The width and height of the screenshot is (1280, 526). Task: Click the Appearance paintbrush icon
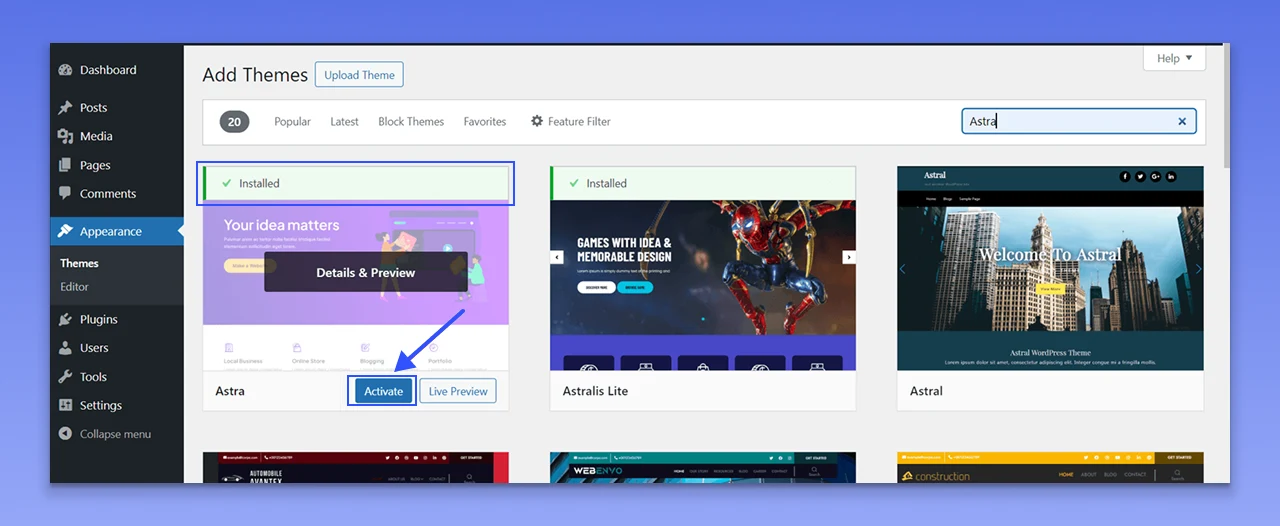pos(66,231)
